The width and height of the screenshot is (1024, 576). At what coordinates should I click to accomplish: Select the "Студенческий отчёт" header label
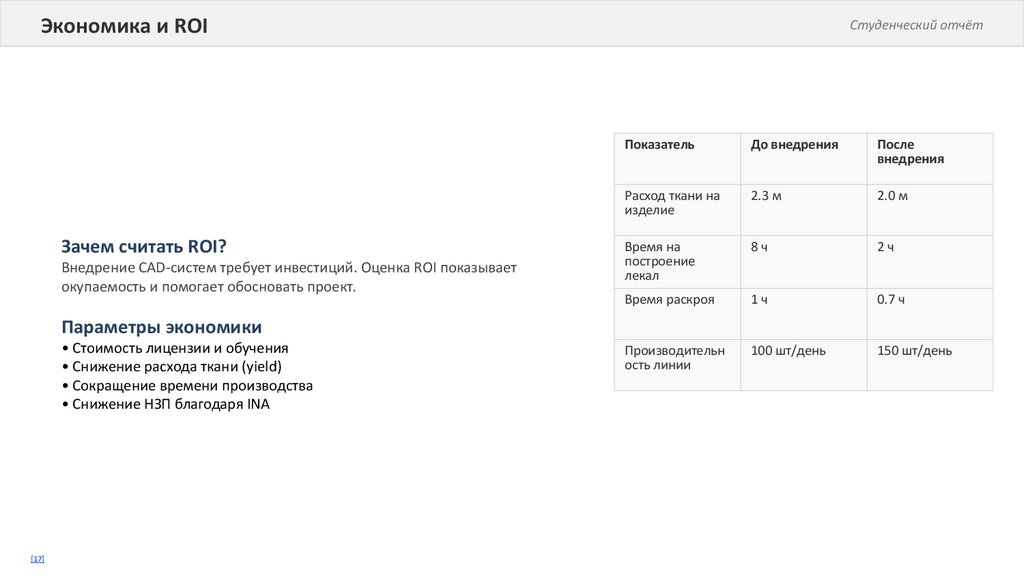916,25
